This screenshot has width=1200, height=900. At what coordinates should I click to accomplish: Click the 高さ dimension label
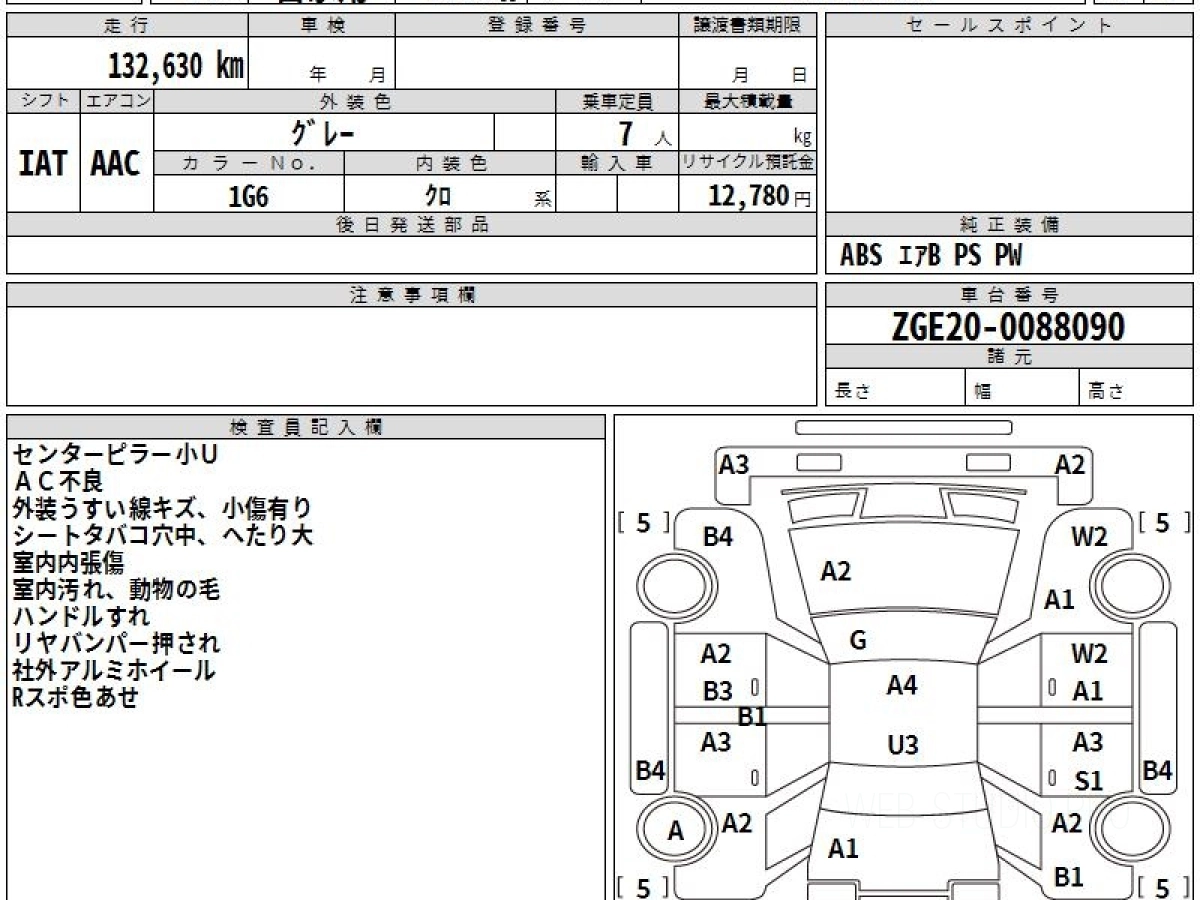click(1107, 392)
